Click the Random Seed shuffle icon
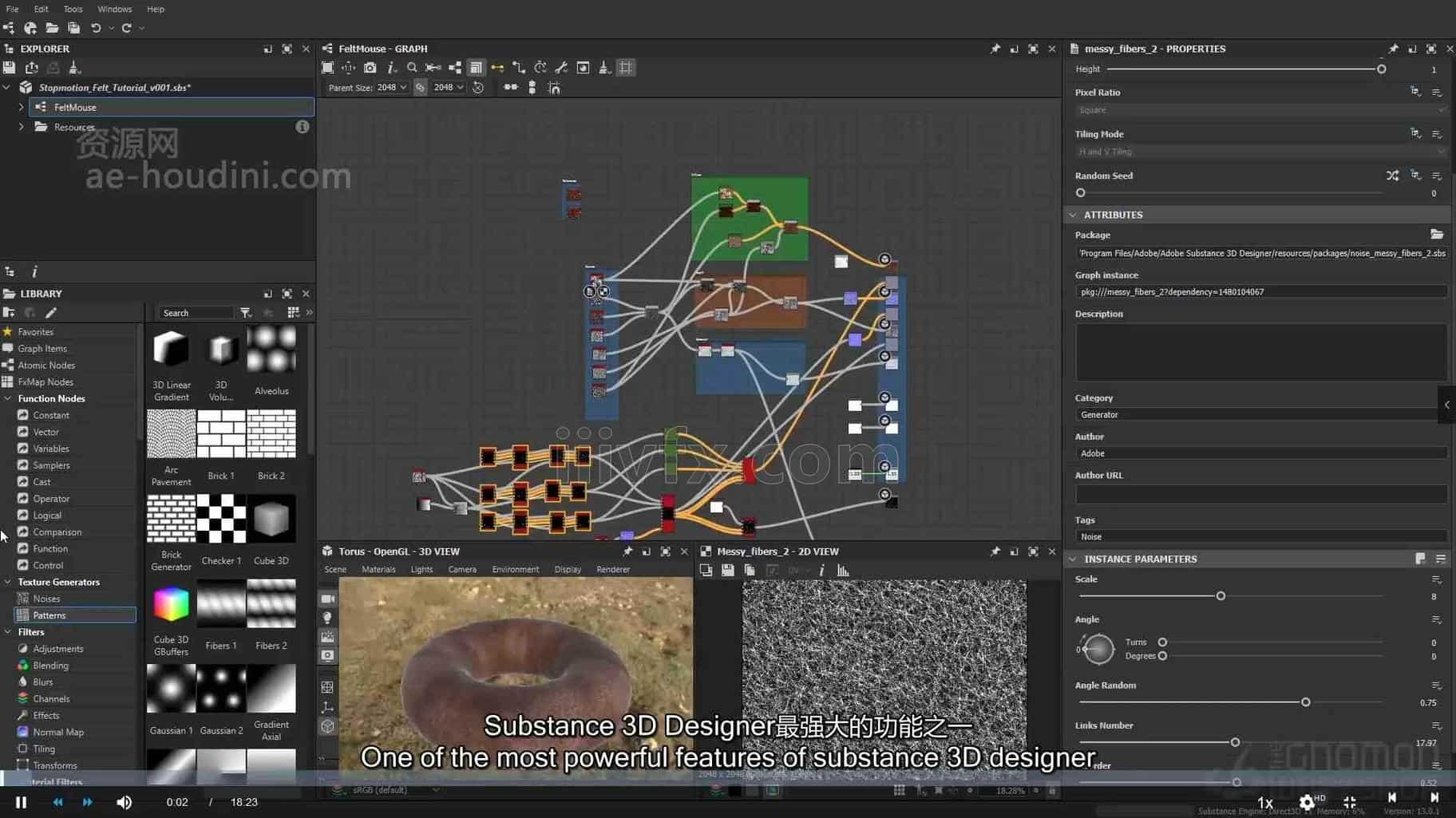Viewport: 1456px width, 818px height. 1392,176
